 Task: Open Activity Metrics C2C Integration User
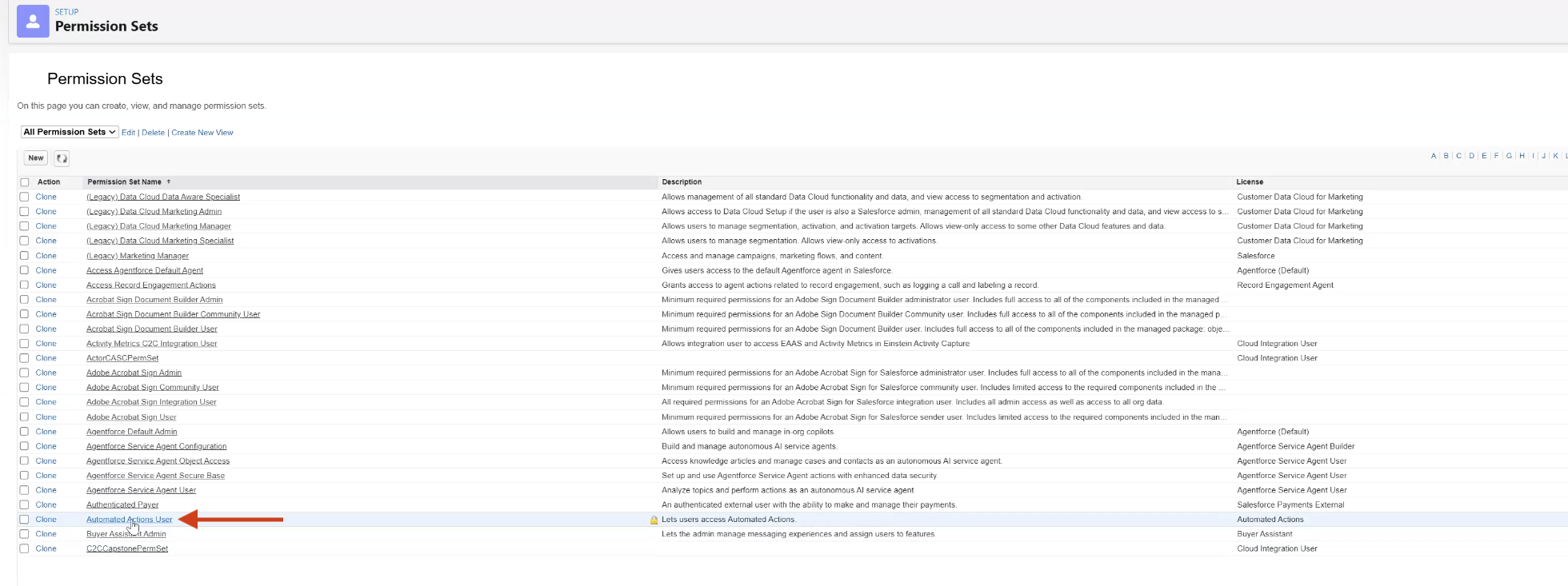tap(152, 344)
